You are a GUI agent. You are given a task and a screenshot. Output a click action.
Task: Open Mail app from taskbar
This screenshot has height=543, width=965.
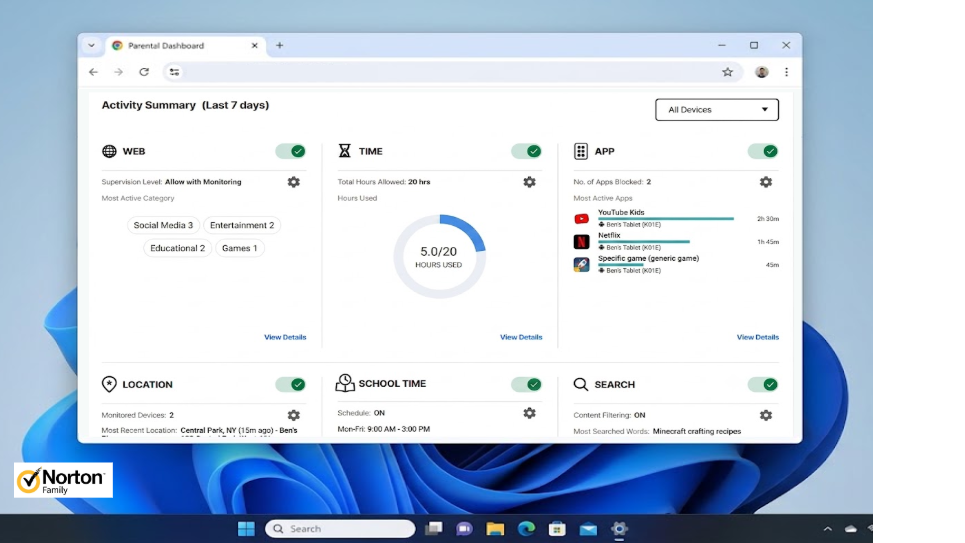click(x=588, y=529)
